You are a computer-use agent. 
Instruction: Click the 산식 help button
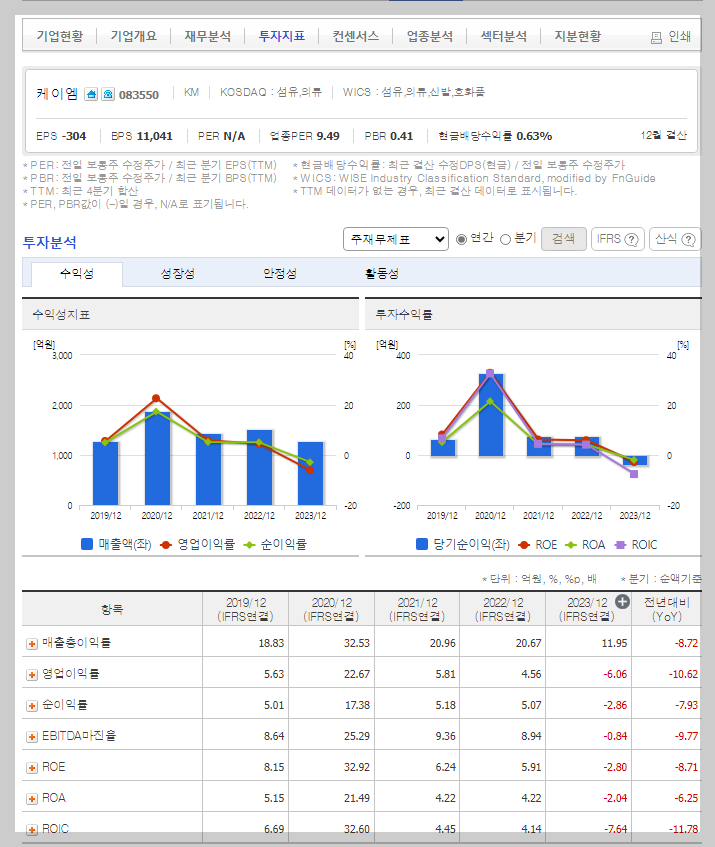tap(674, 239)
